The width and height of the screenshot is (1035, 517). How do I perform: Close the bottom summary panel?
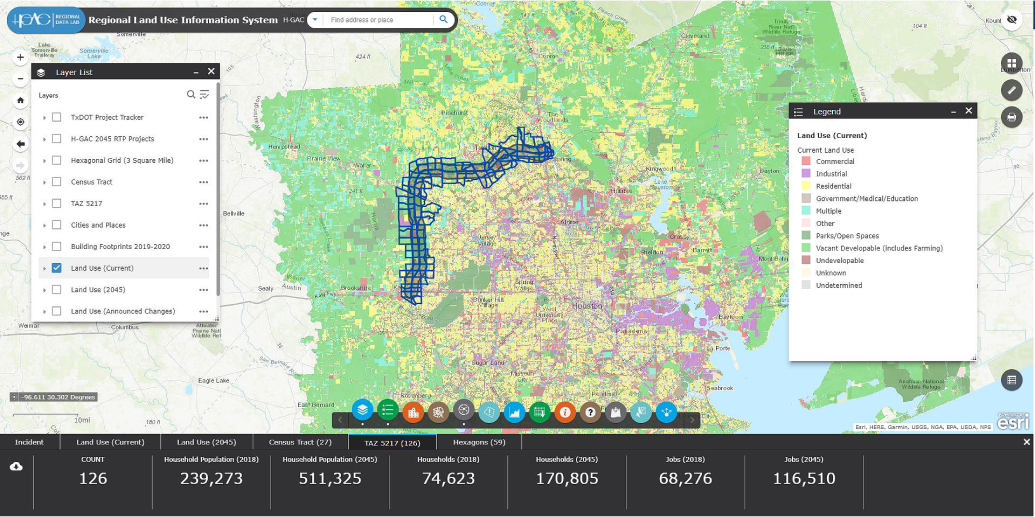1026,442
